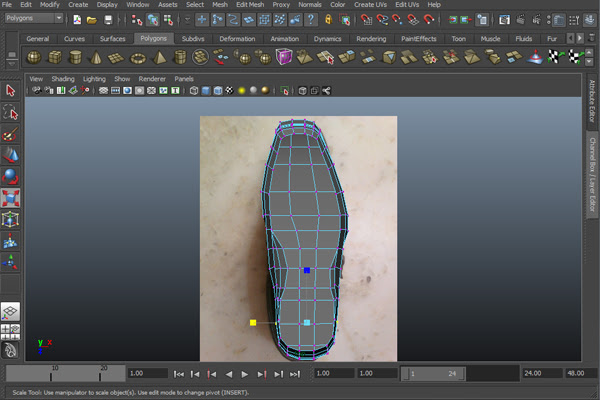Click the question mark help icon
Viewport: 600px width, 400px height.
(x=311, y=20)
